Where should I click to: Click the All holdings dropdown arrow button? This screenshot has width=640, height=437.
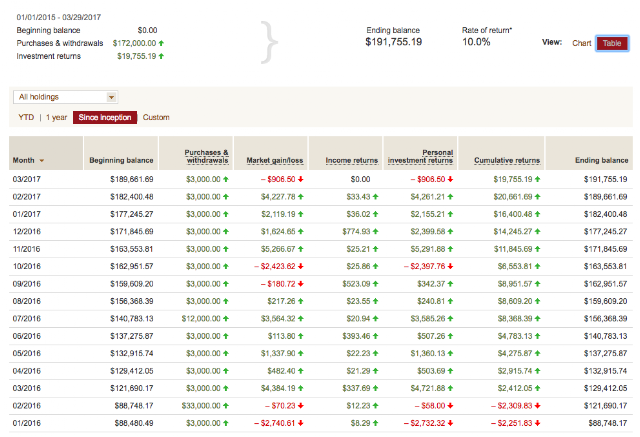tap(111, 97)
